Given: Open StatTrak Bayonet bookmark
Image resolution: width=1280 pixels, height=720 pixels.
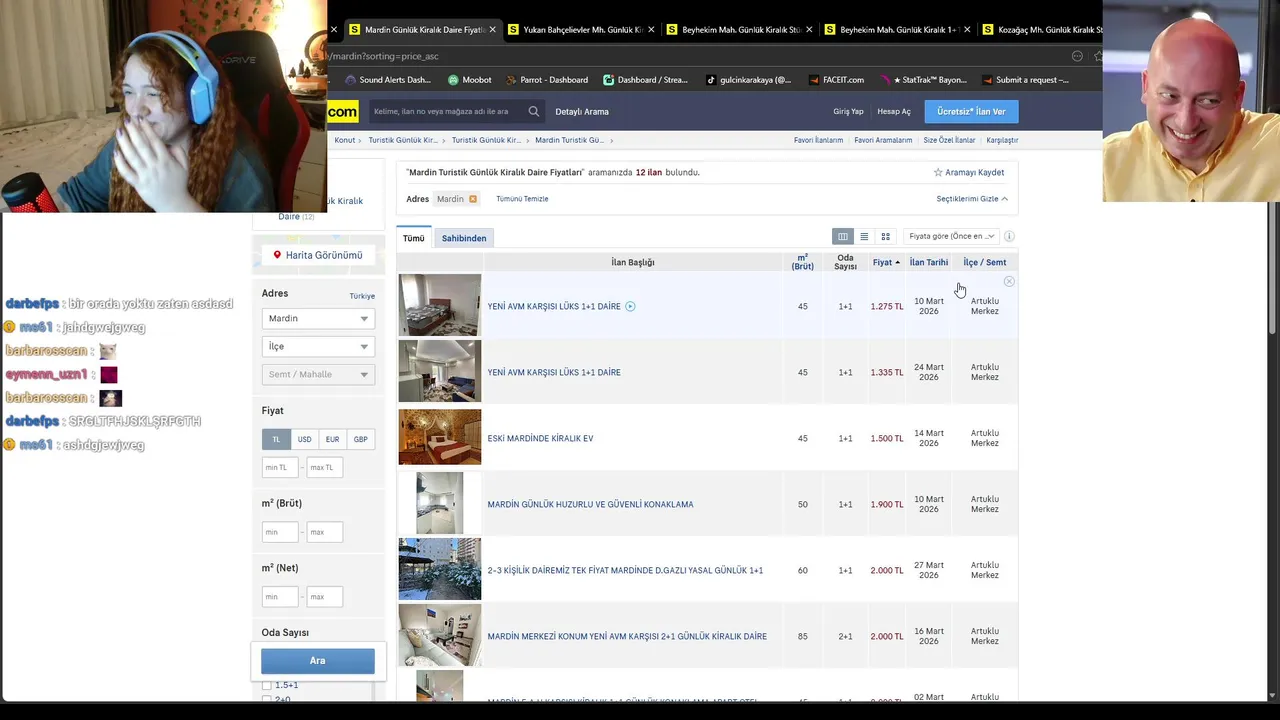Looking at the screenshot, I should click(x=924, y=80).
